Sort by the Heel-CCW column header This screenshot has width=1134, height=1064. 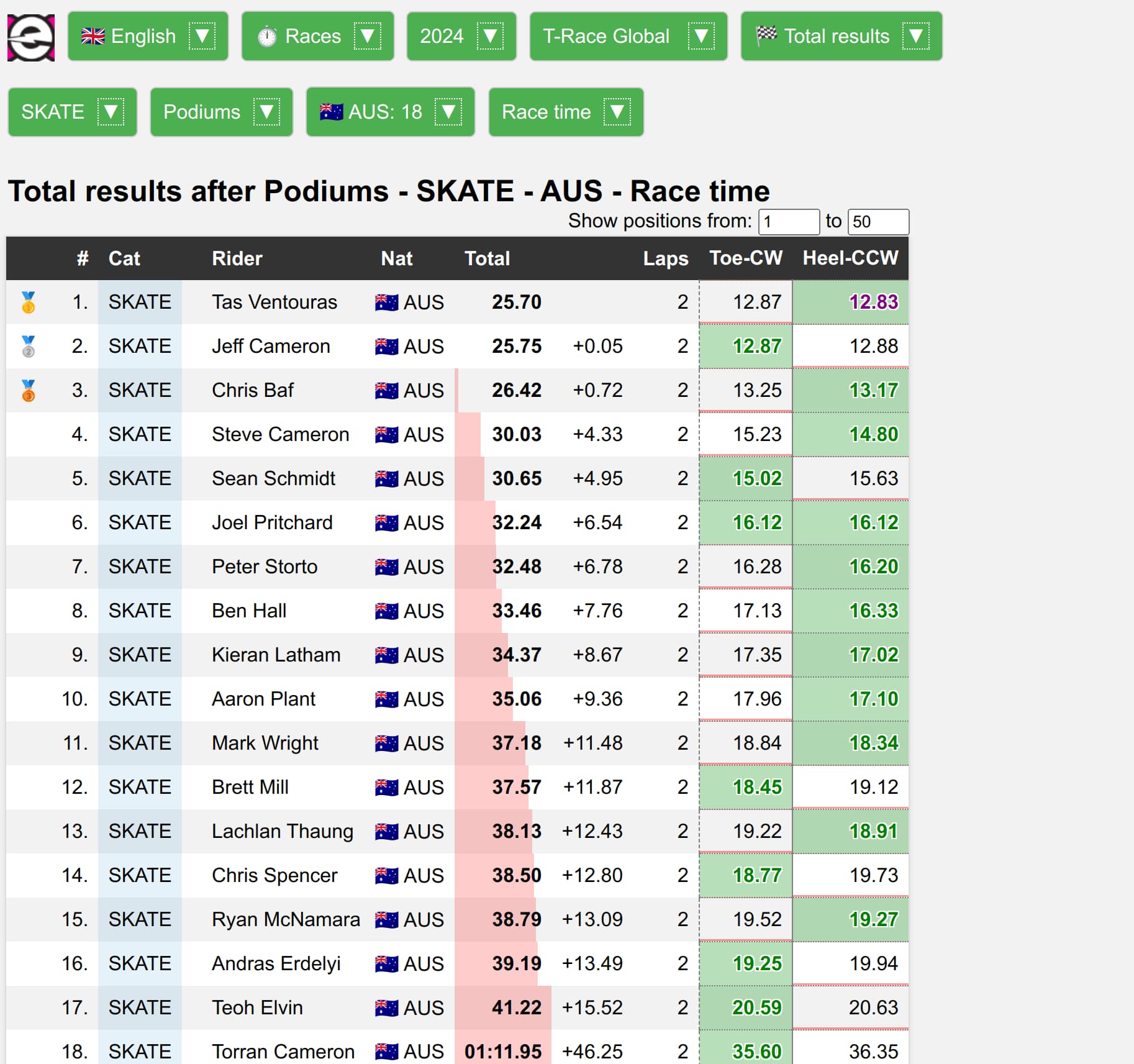(x=850, y=258)
